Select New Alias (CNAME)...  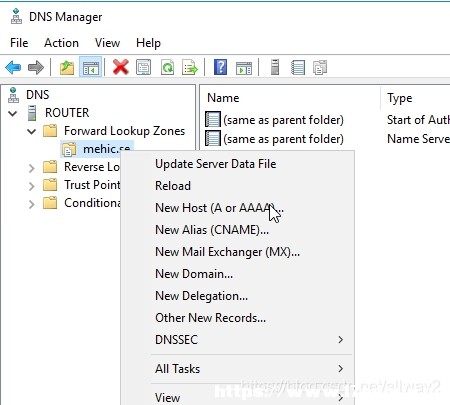pyautogui.click(x=212, y=230)
